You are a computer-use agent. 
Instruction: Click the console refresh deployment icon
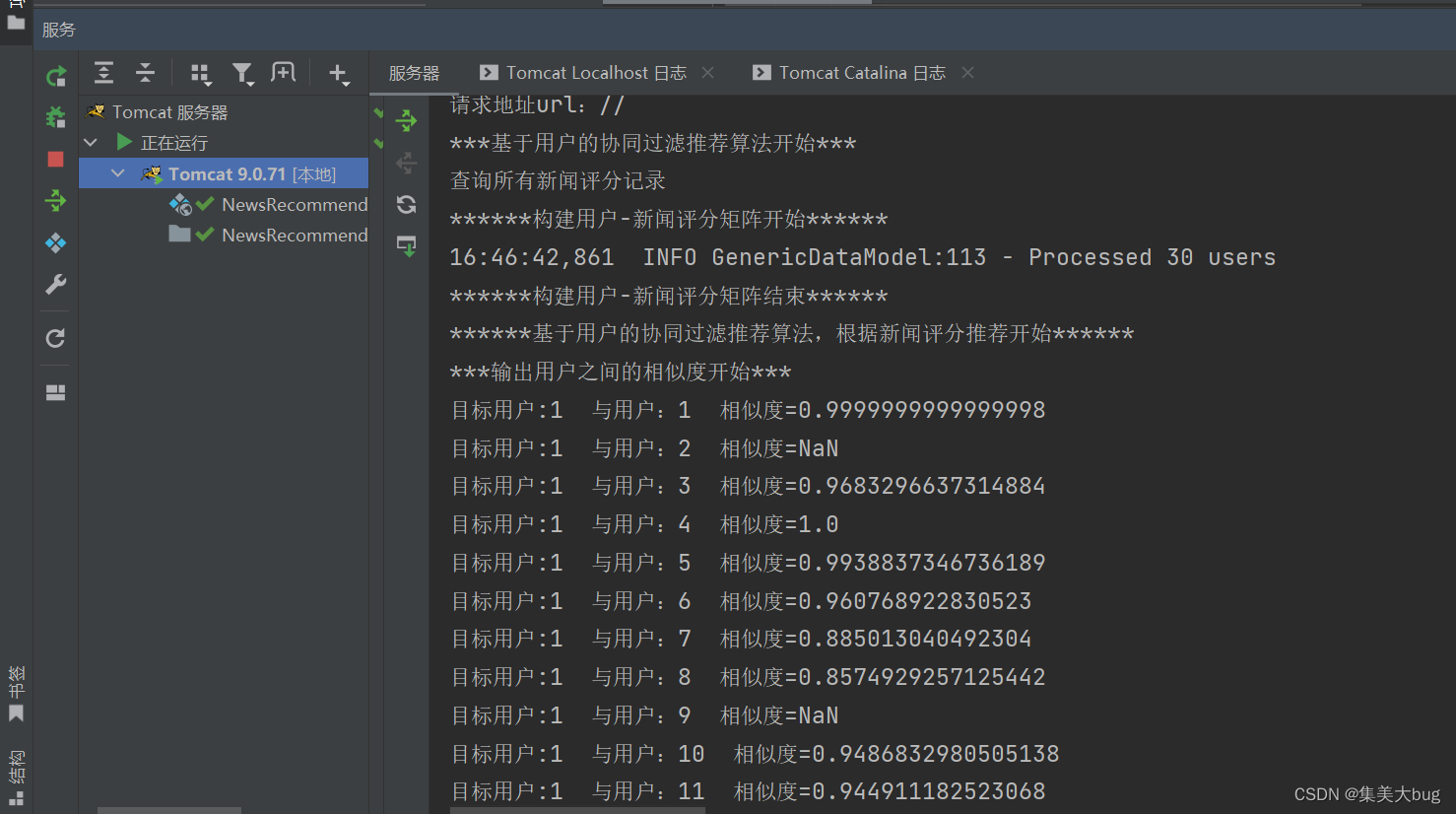407,204
